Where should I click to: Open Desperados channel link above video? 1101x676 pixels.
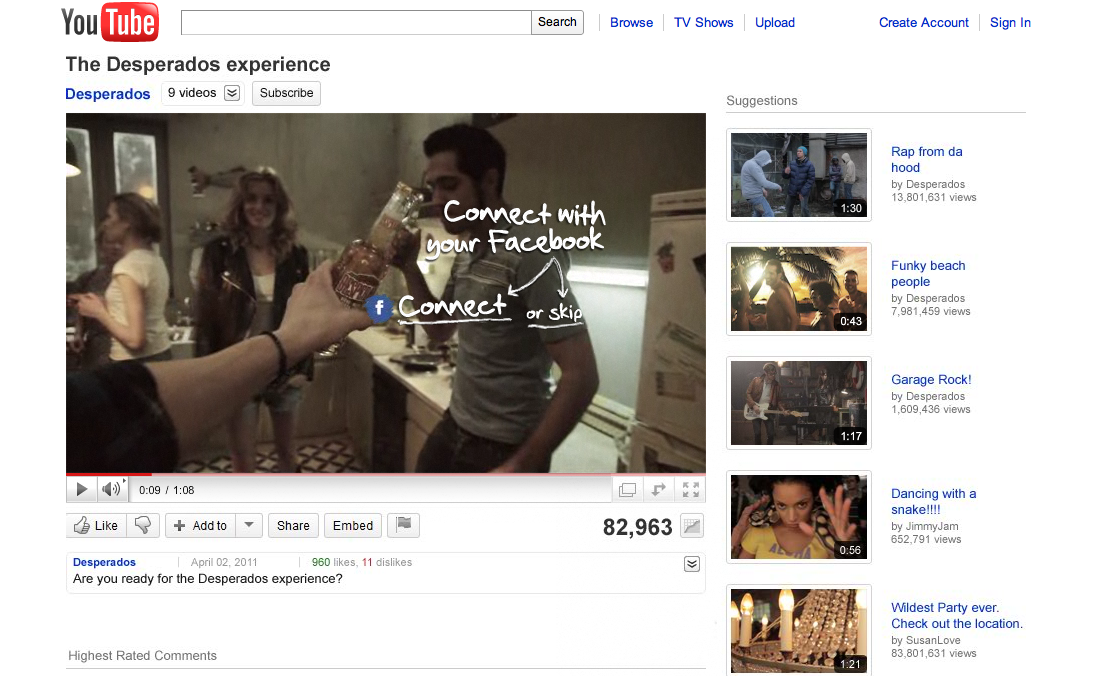[107, 94]
